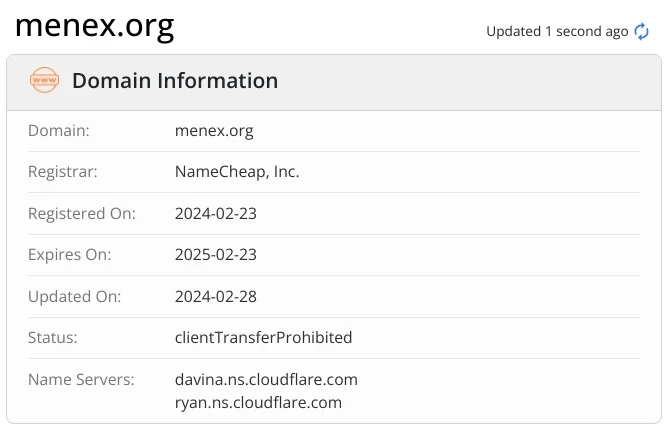Click the Registered On: field label

[82, 214]
